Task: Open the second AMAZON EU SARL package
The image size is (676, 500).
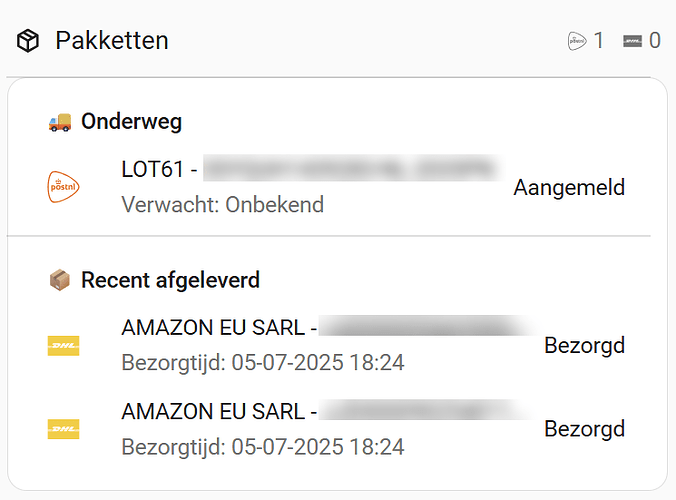Action: (218, 411)
